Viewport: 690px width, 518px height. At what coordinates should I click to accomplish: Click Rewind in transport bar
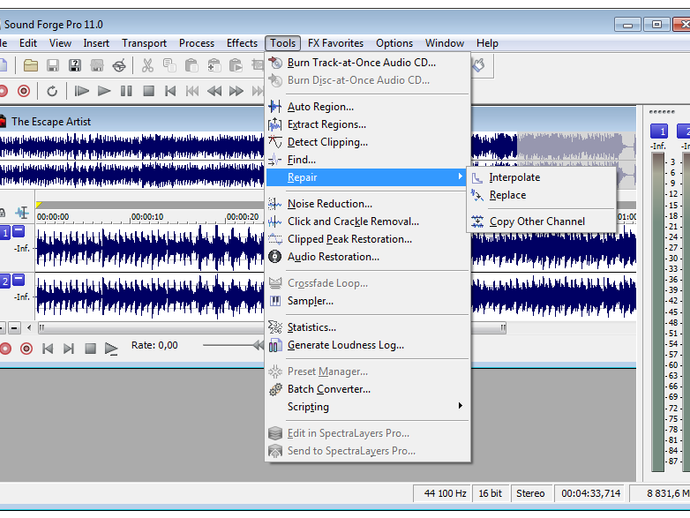coord(214,91)
